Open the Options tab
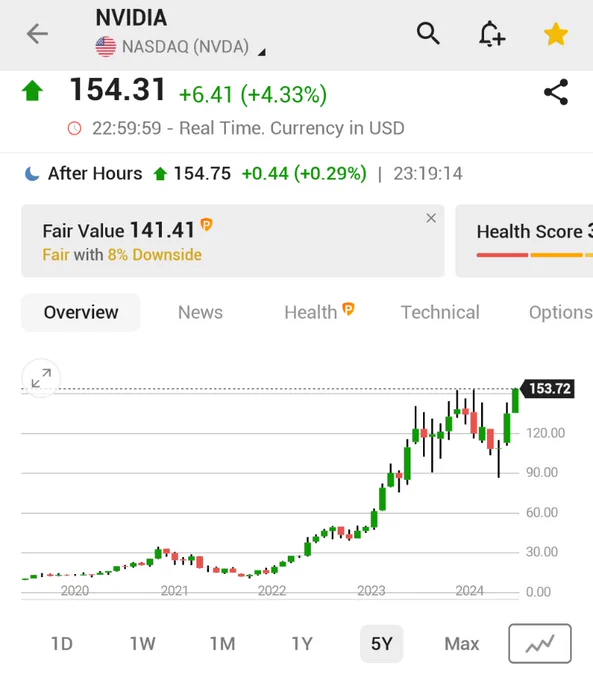The height and width of the screenshot is (680, 593). tap(560, 312)
